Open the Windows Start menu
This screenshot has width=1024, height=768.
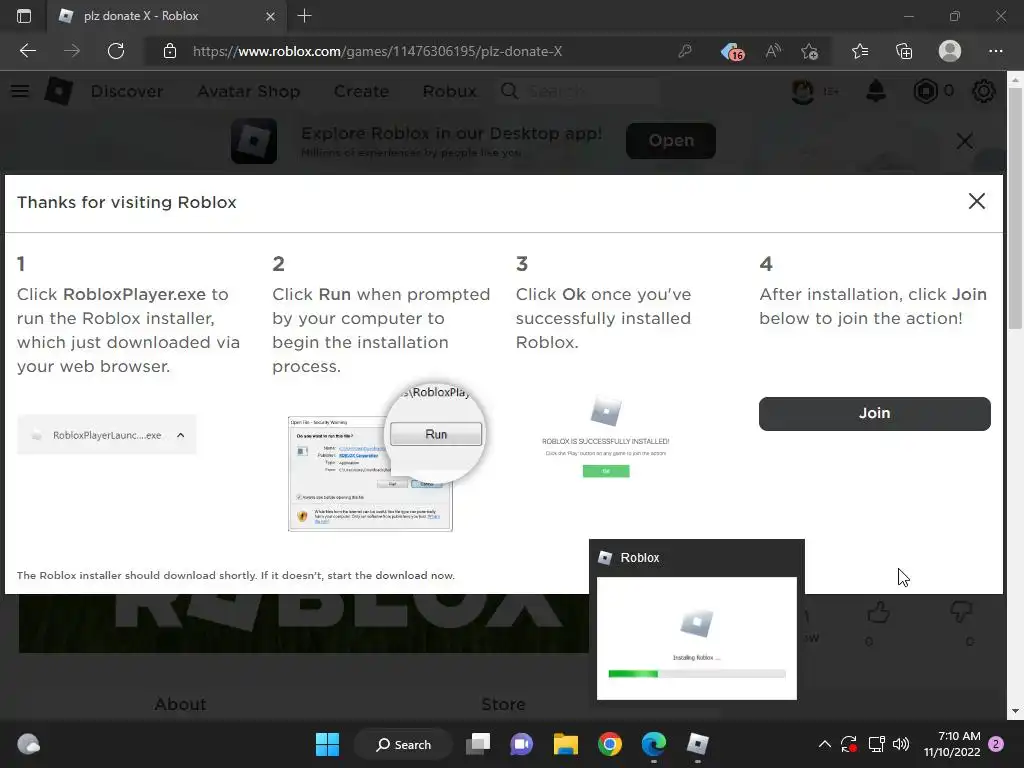coord(327,744)
